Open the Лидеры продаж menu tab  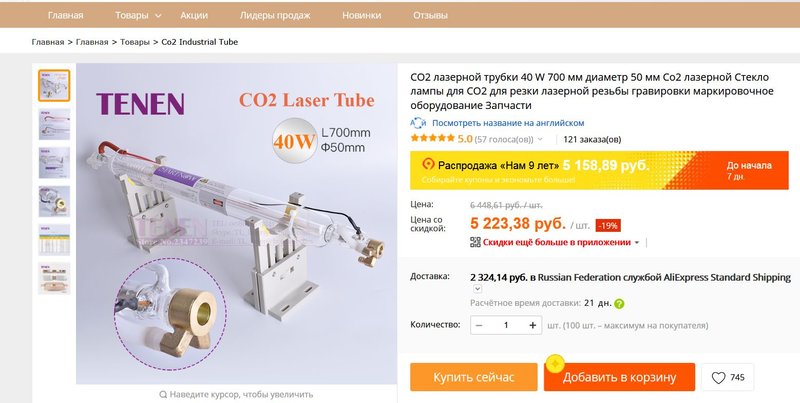click(273, 16)
